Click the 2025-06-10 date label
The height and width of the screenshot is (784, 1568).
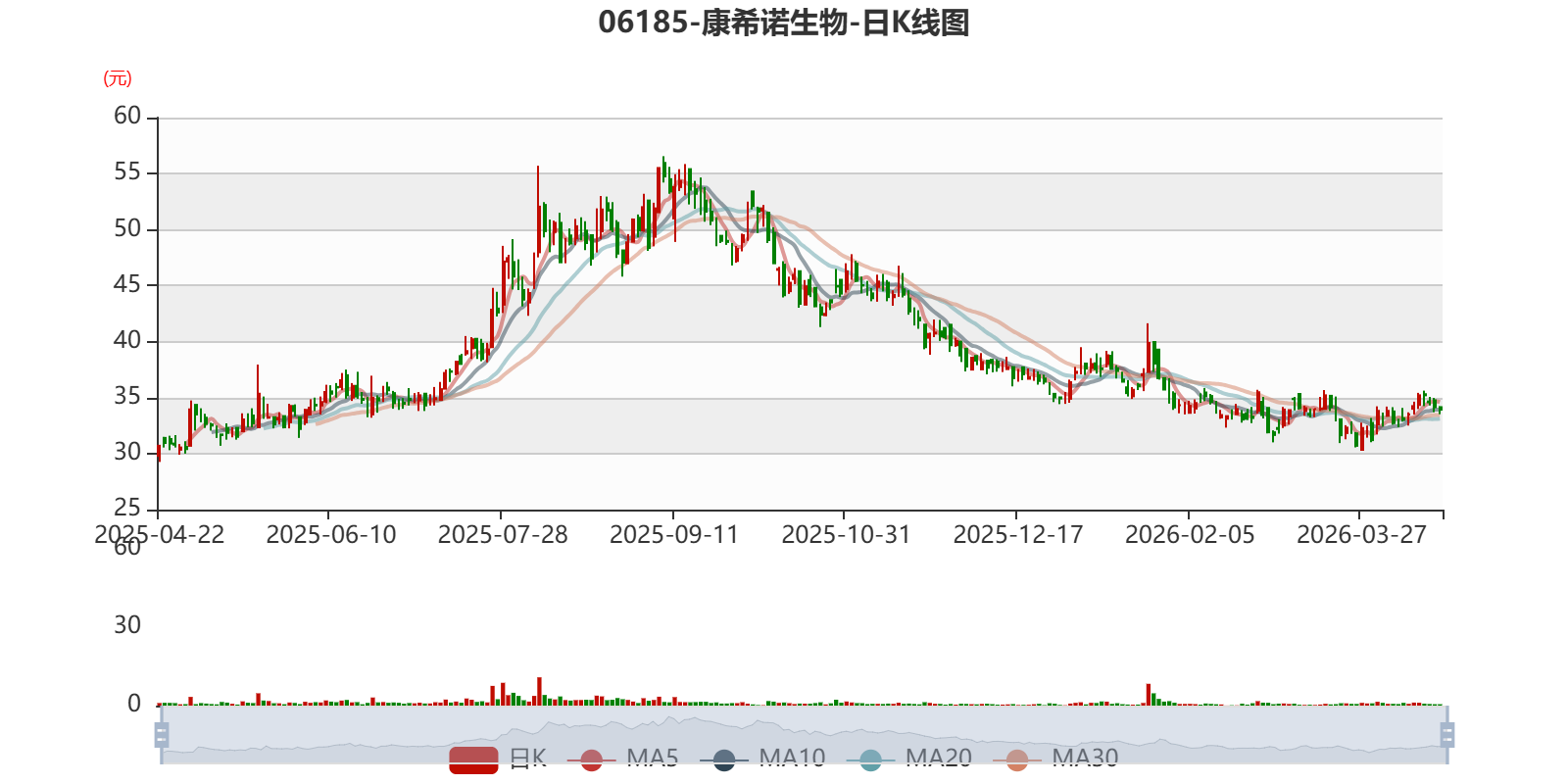(331, 534)
